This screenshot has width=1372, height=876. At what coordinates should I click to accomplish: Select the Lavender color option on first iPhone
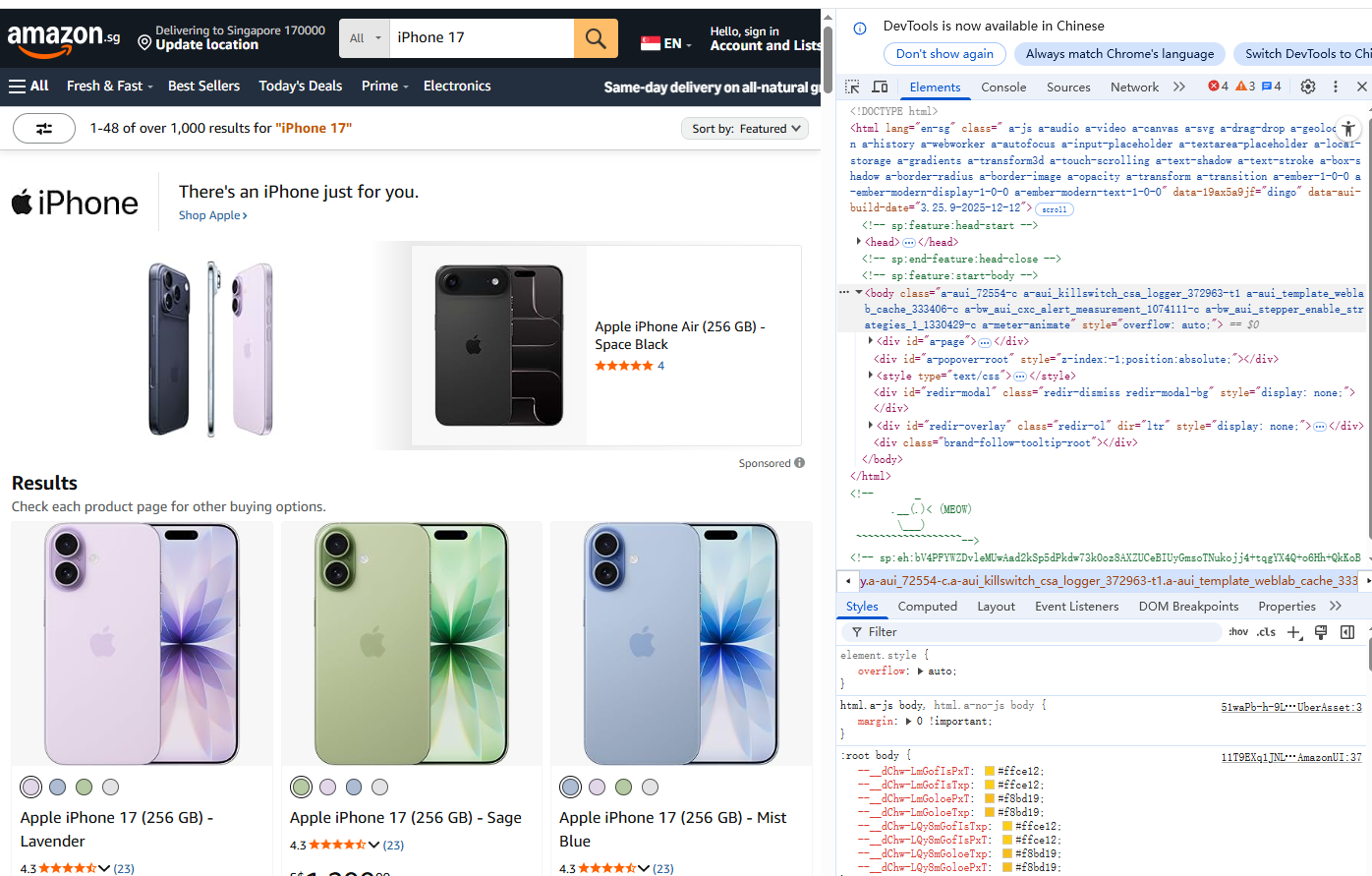click(31, 787)
